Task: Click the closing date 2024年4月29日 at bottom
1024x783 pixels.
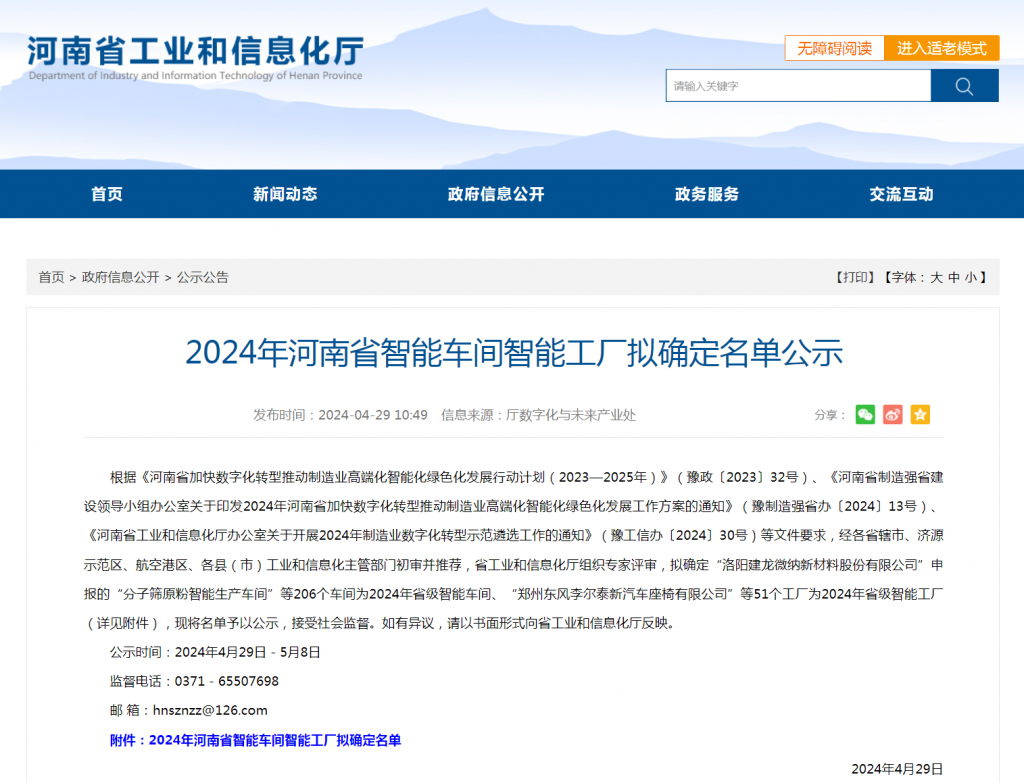Action: (x=897, y=769)
